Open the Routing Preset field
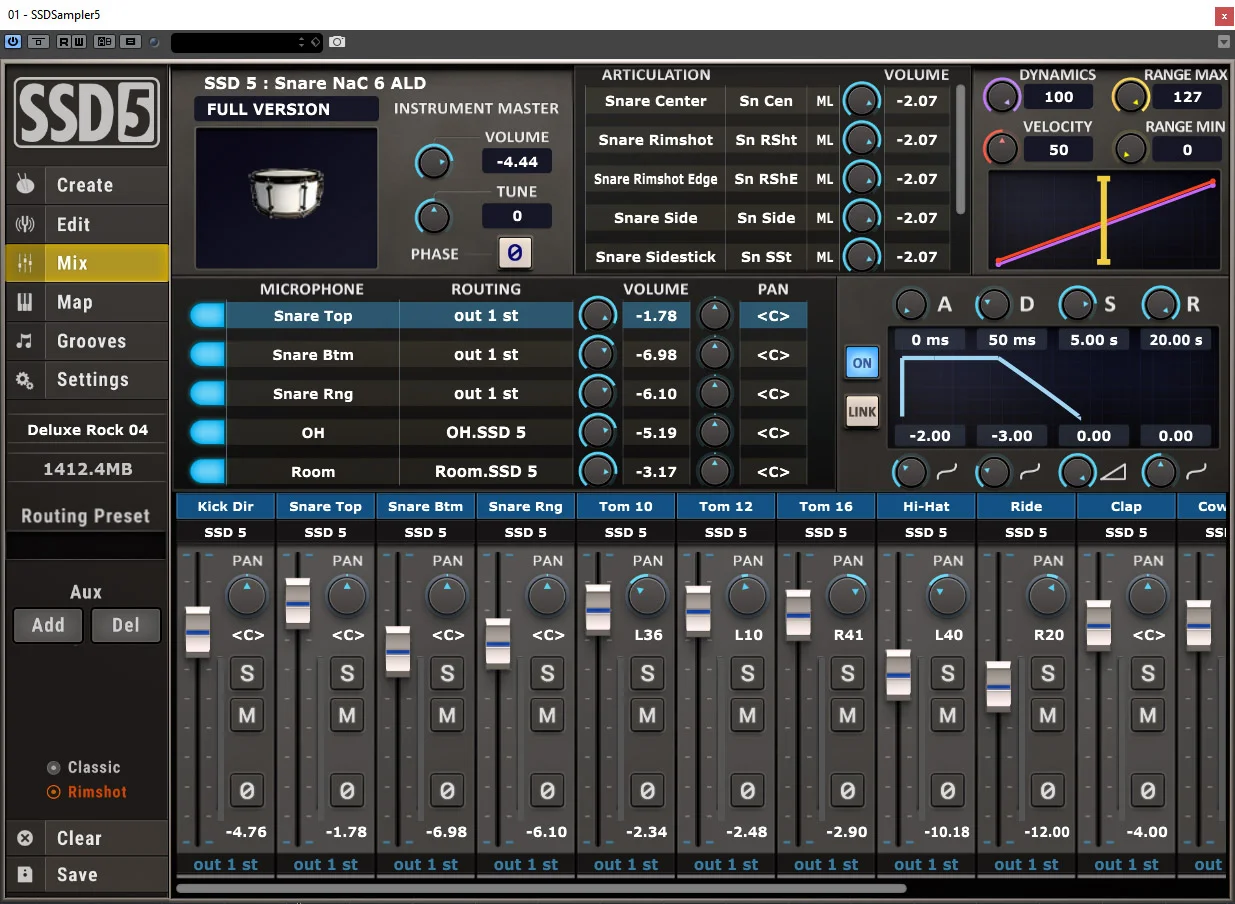The height and width of the screenshot is (904, 1235). 86,546
